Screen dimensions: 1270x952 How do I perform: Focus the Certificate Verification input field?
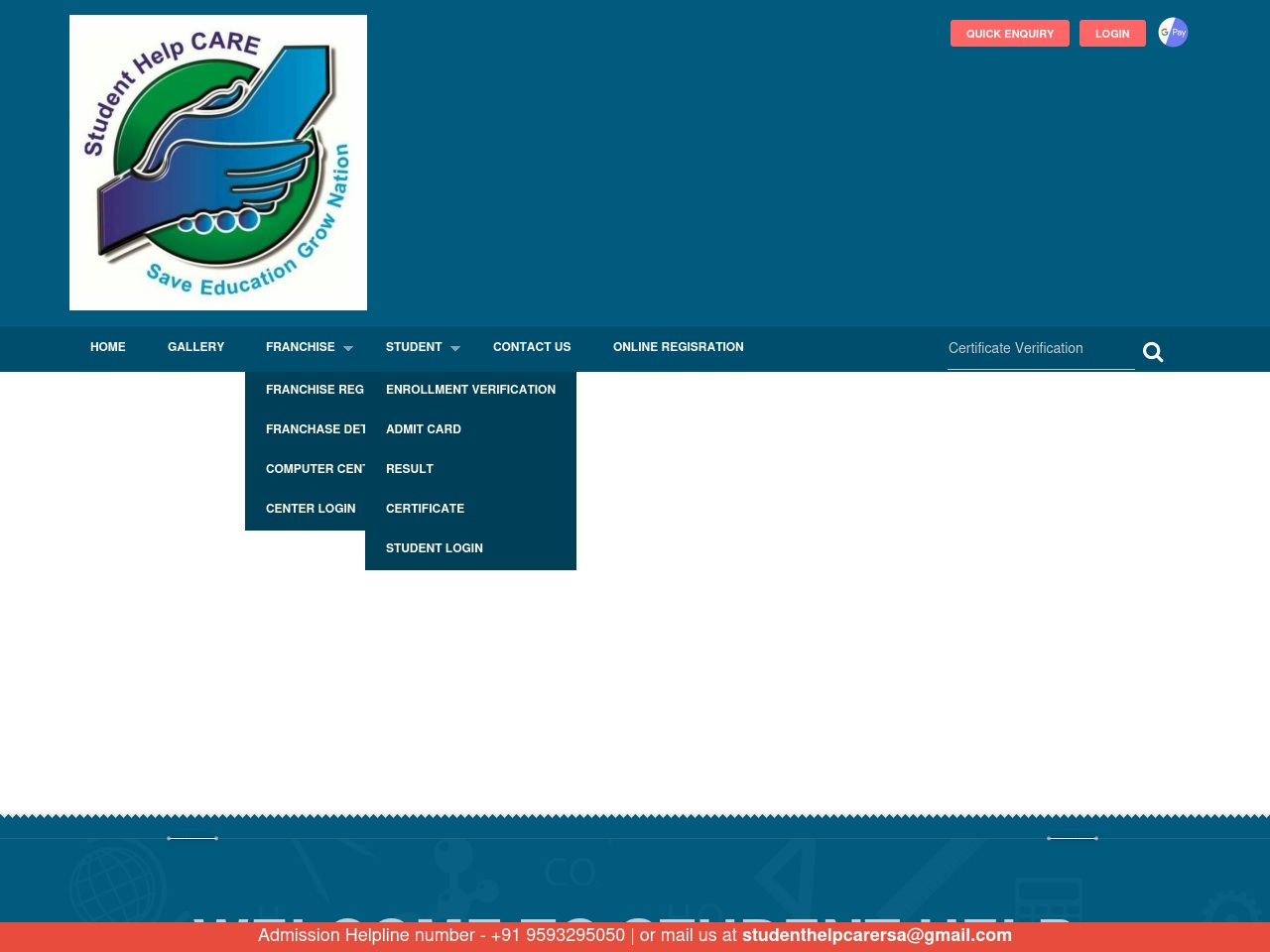tap(1041, 349)
